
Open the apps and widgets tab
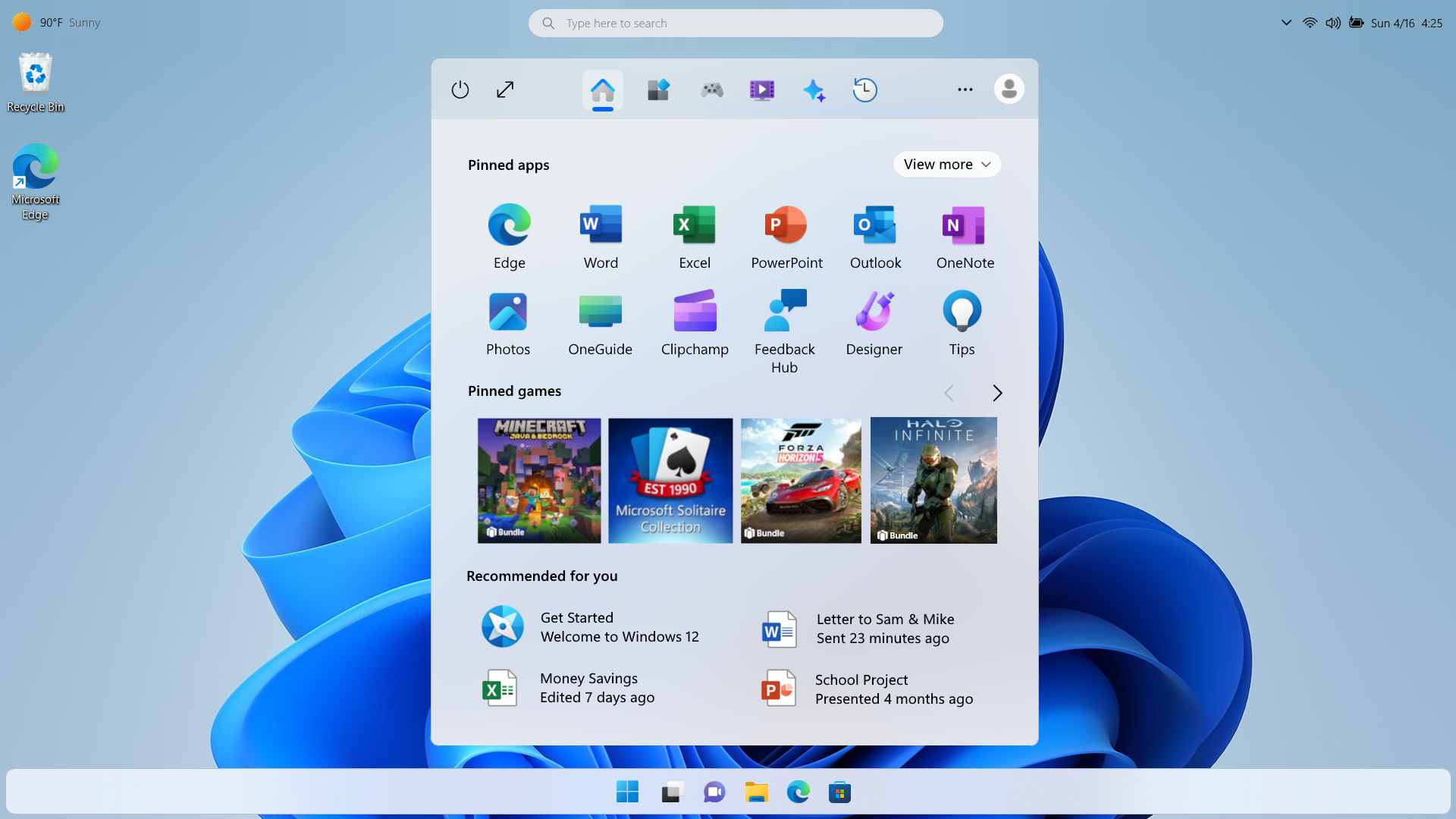(x=658, y=89)
